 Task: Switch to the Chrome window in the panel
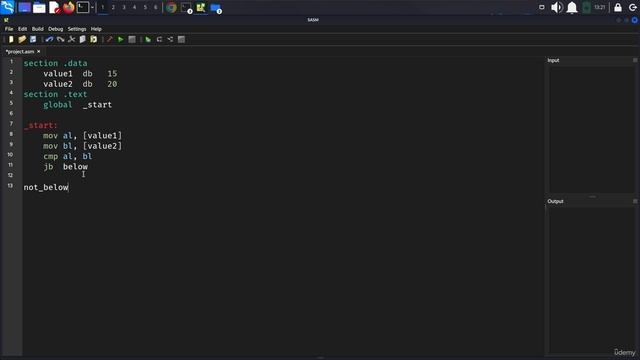[x=171, y=7]
